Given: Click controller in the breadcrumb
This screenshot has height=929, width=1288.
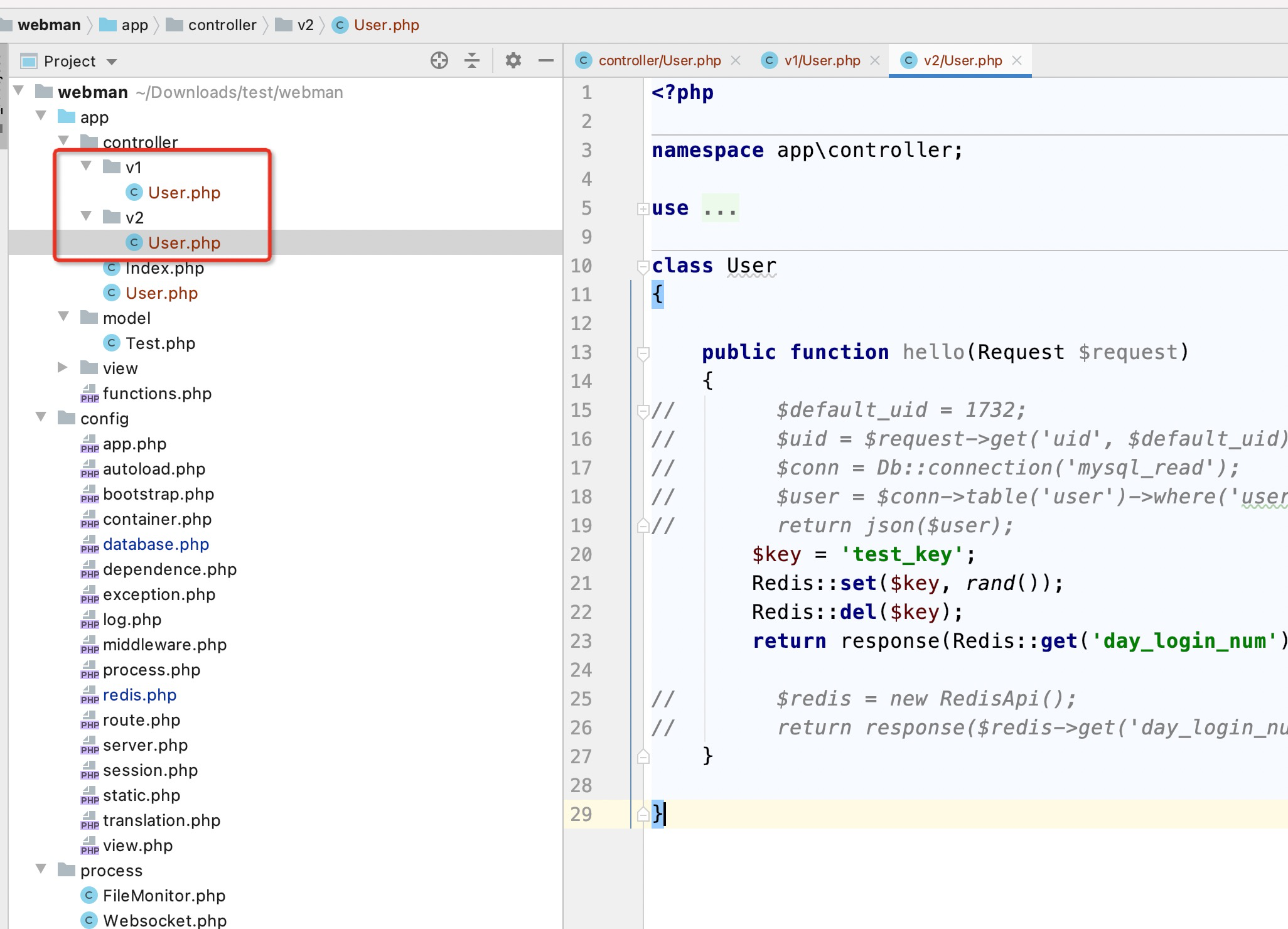Looking at the screenshot, I should (222, 25).
